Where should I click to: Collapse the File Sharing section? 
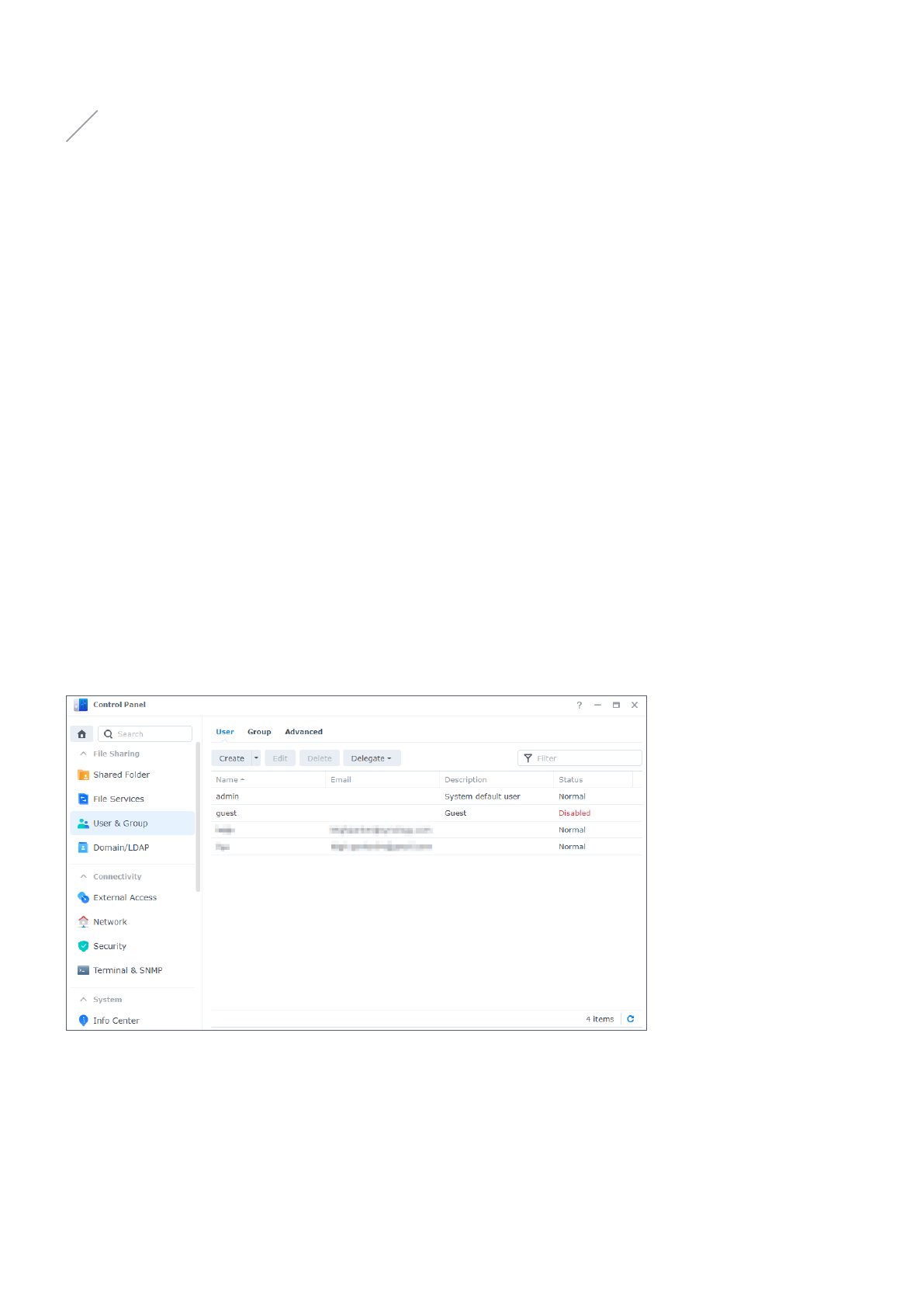coord(84,754)
